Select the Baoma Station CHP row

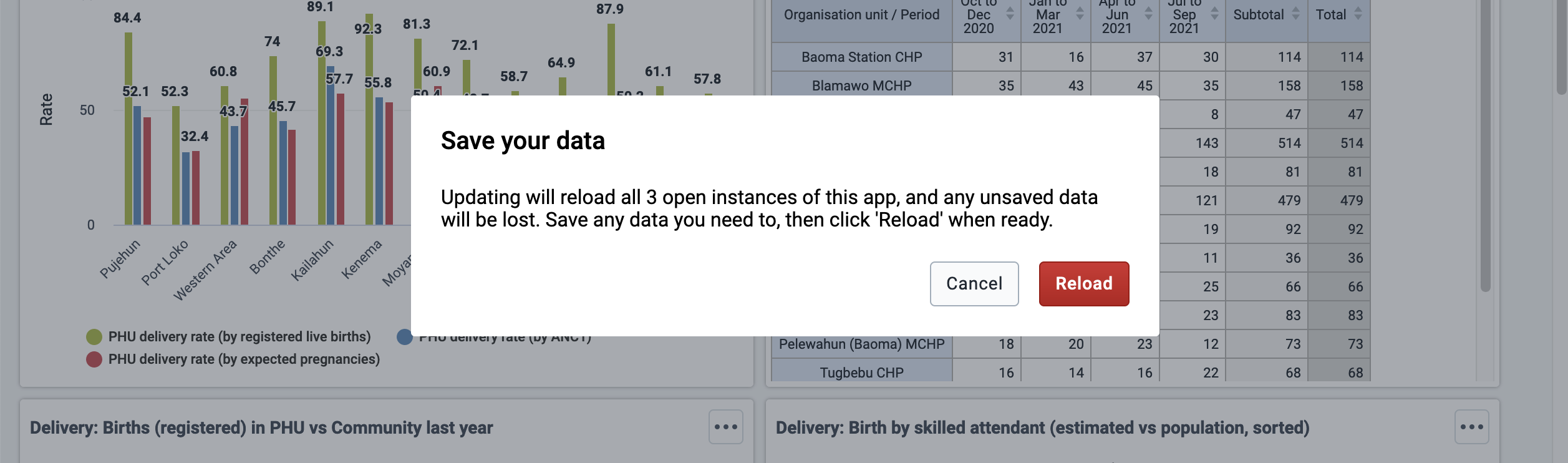click(x=861, y=57)
